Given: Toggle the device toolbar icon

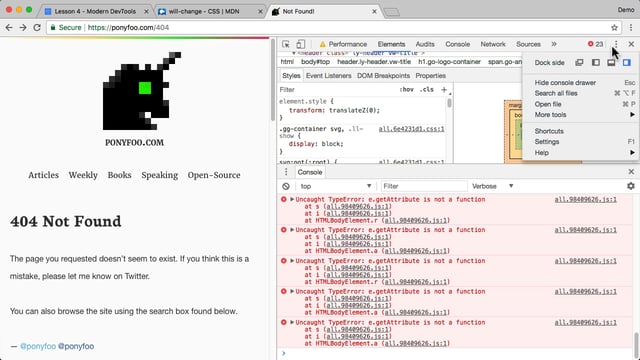Looking at the screenshot, I should [300, 44].
